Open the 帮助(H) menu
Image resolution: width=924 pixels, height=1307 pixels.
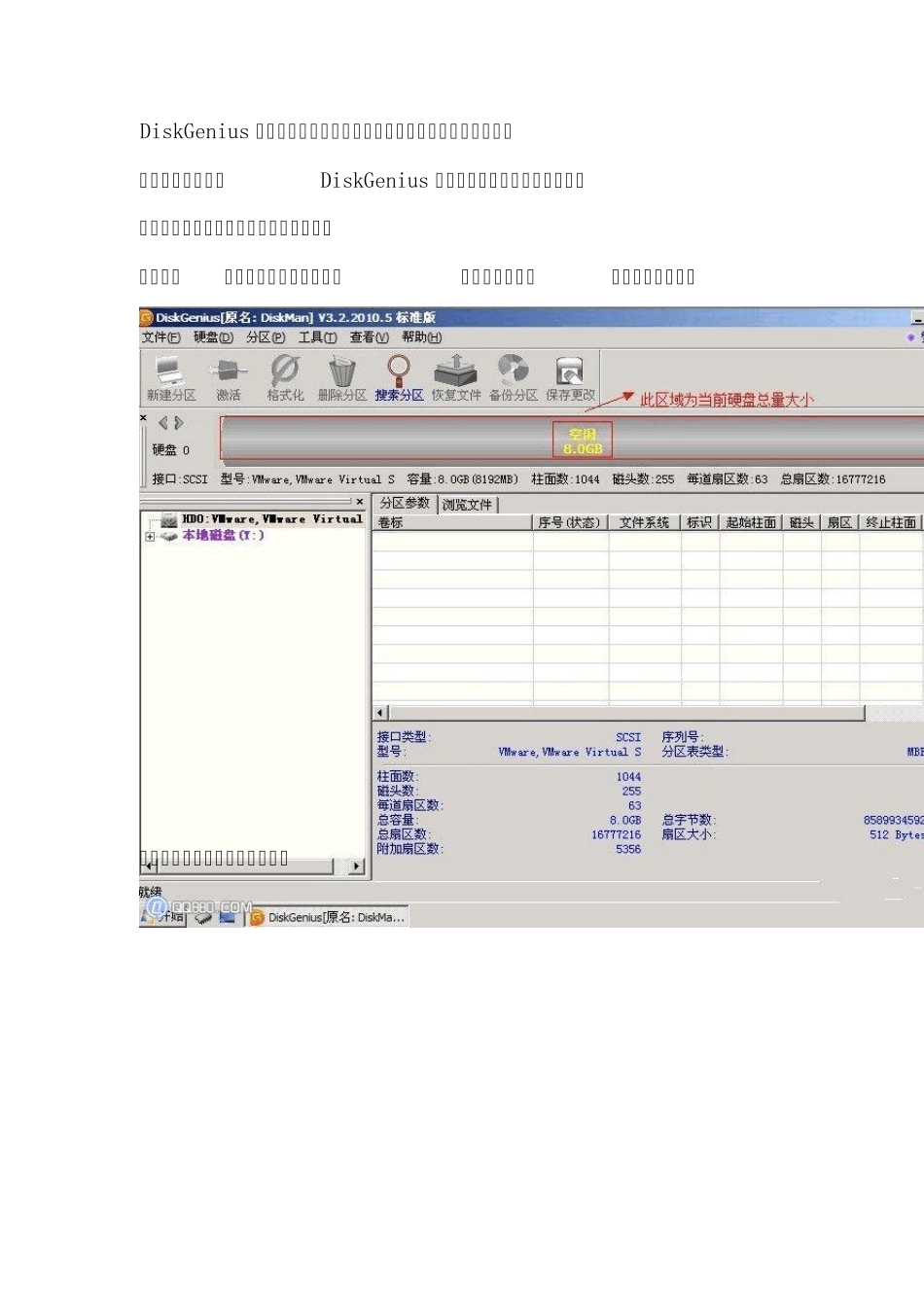(421, 337)
